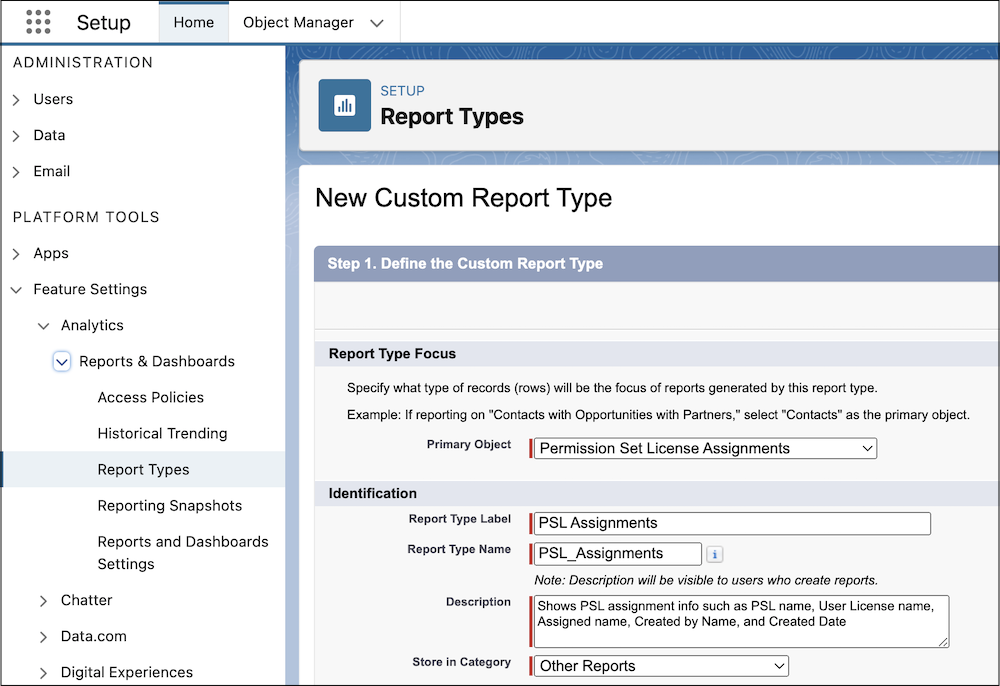Image resolution: width=1000 pixels, height=686 pixels.
Task: Click the 'Report Type Focus' section heading
Action: tap(392, 354)
